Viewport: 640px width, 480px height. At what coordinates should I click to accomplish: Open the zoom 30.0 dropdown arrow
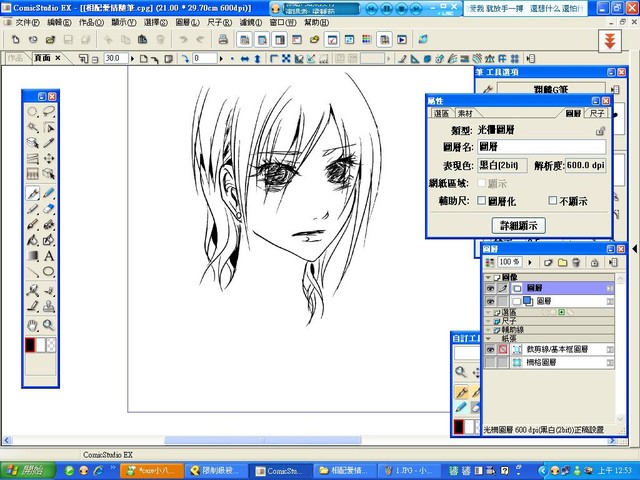click(132, 59)
